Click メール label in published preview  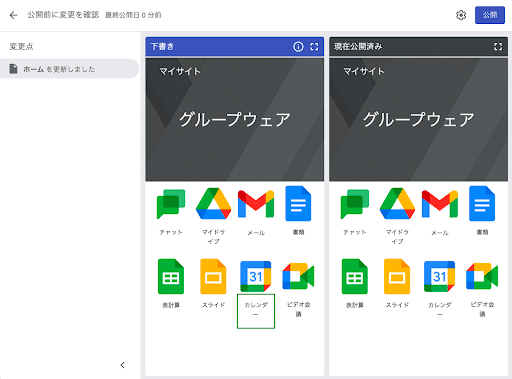(x=440, y=232)
